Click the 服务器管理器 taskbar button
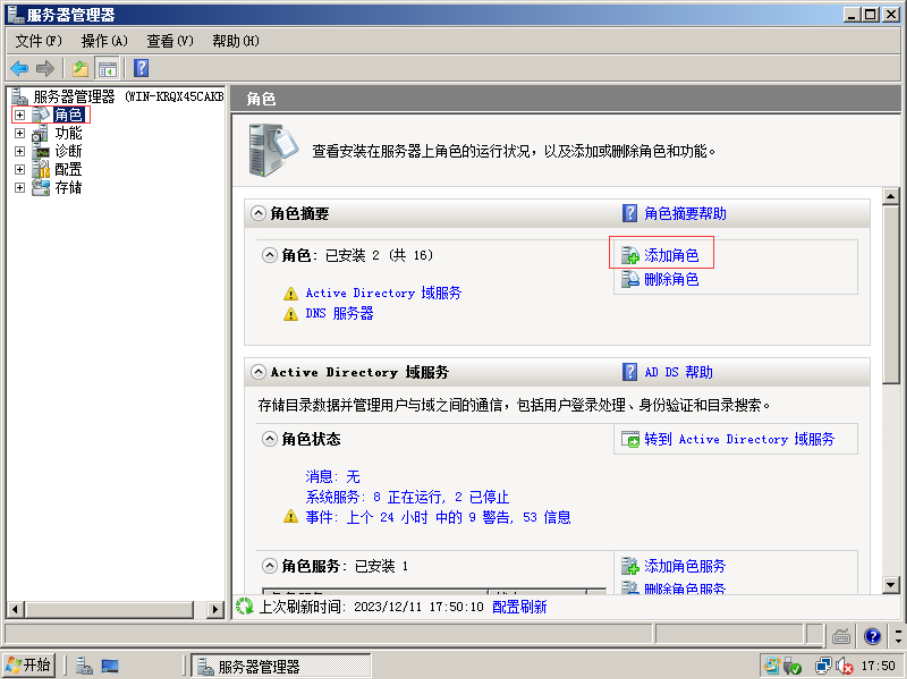The height and width of the screenshot is (679, 907). (x=281, y=666)
